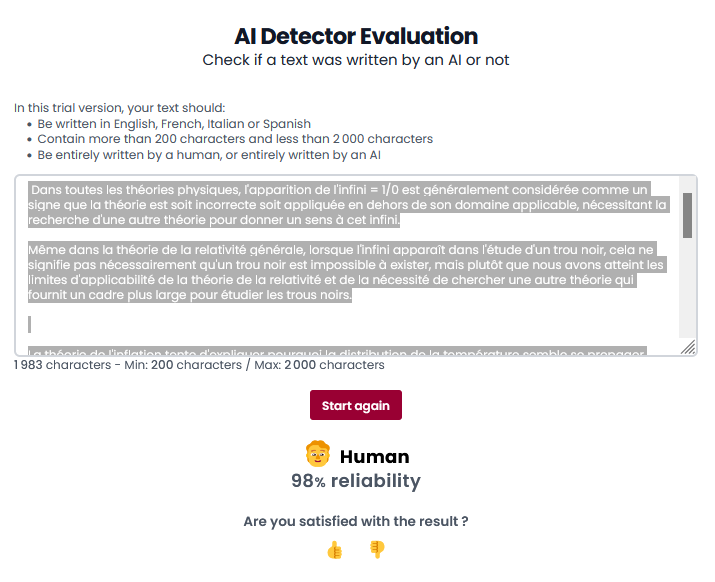The image size is (715, 582).
Task: Click the "AI Detector Evaluation" heading
Action: pos(356,37)
